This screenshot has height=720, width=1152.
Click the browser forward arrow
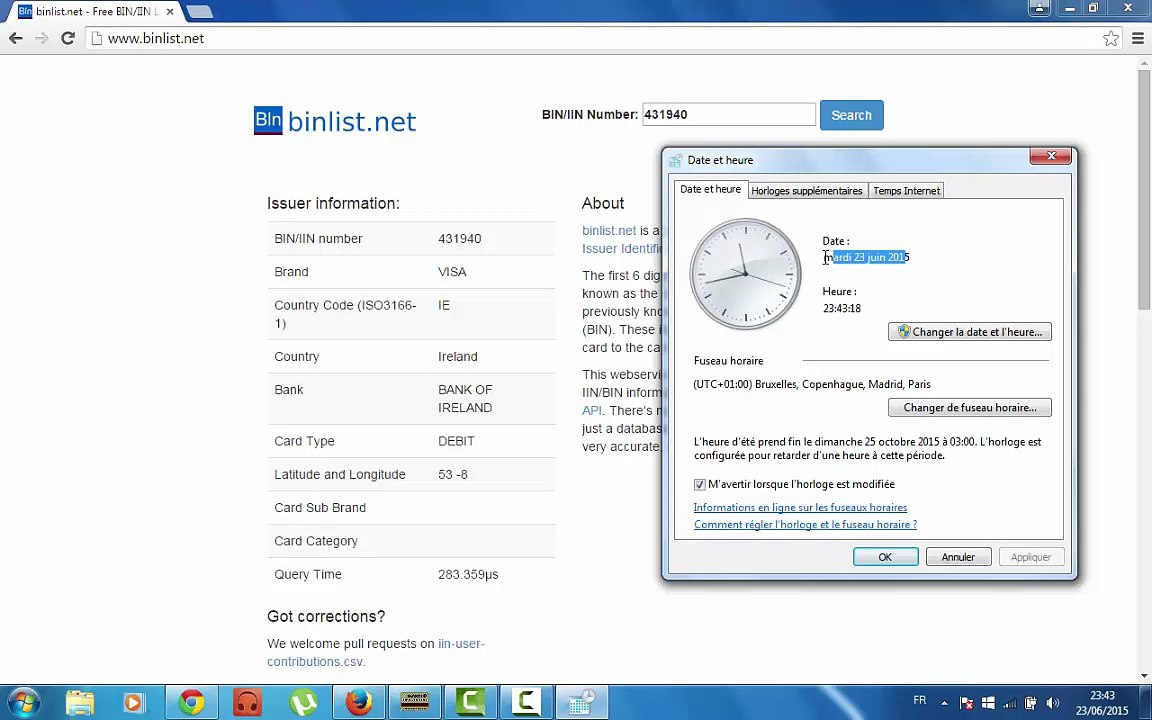pos(41,38)
